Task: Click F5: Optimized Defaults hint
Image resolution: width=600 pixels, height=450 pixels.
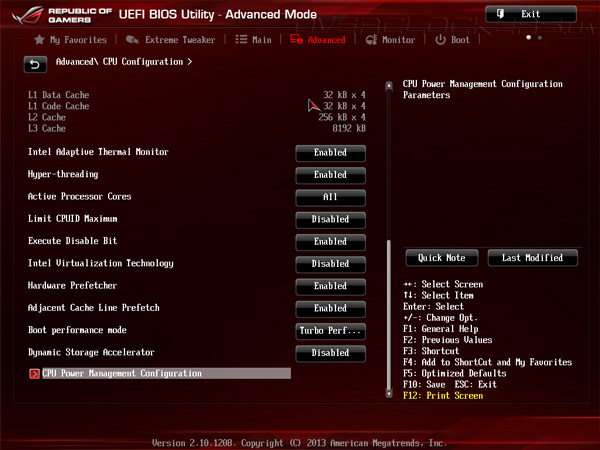Action: tap(454, 373)
